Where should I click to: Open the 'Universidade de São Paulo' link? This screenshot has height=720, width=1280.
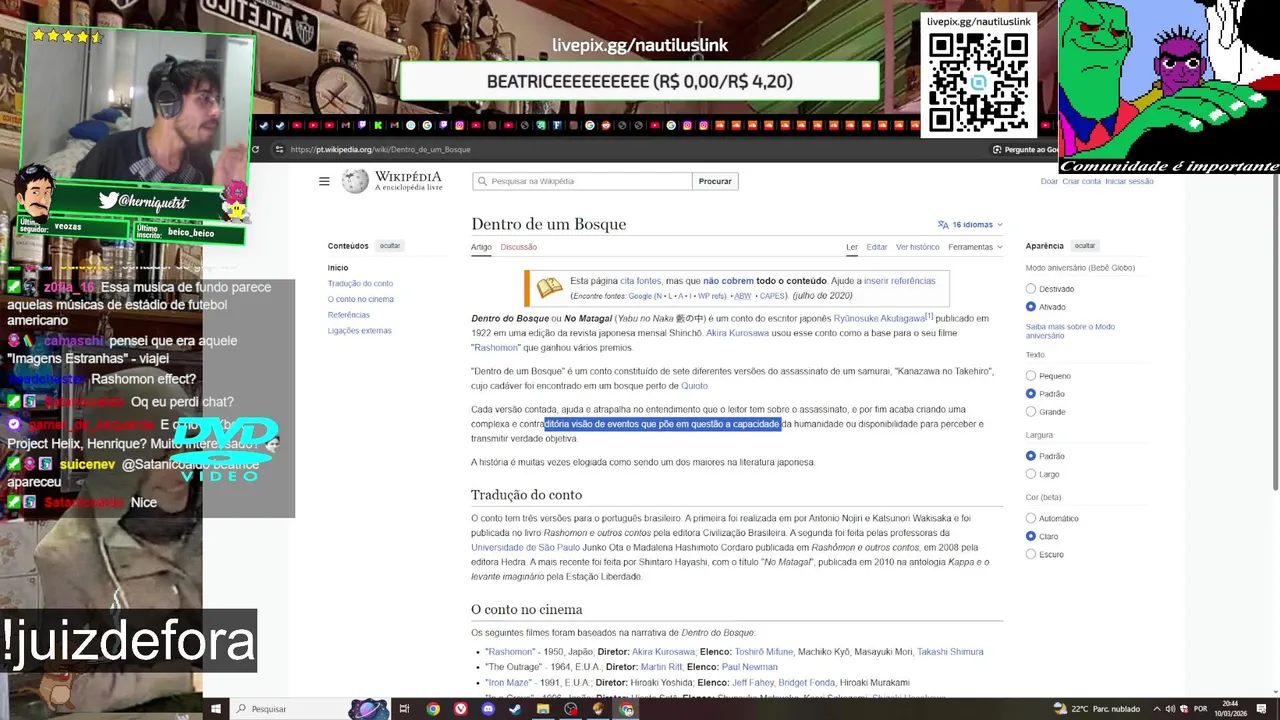coord(525,548)
